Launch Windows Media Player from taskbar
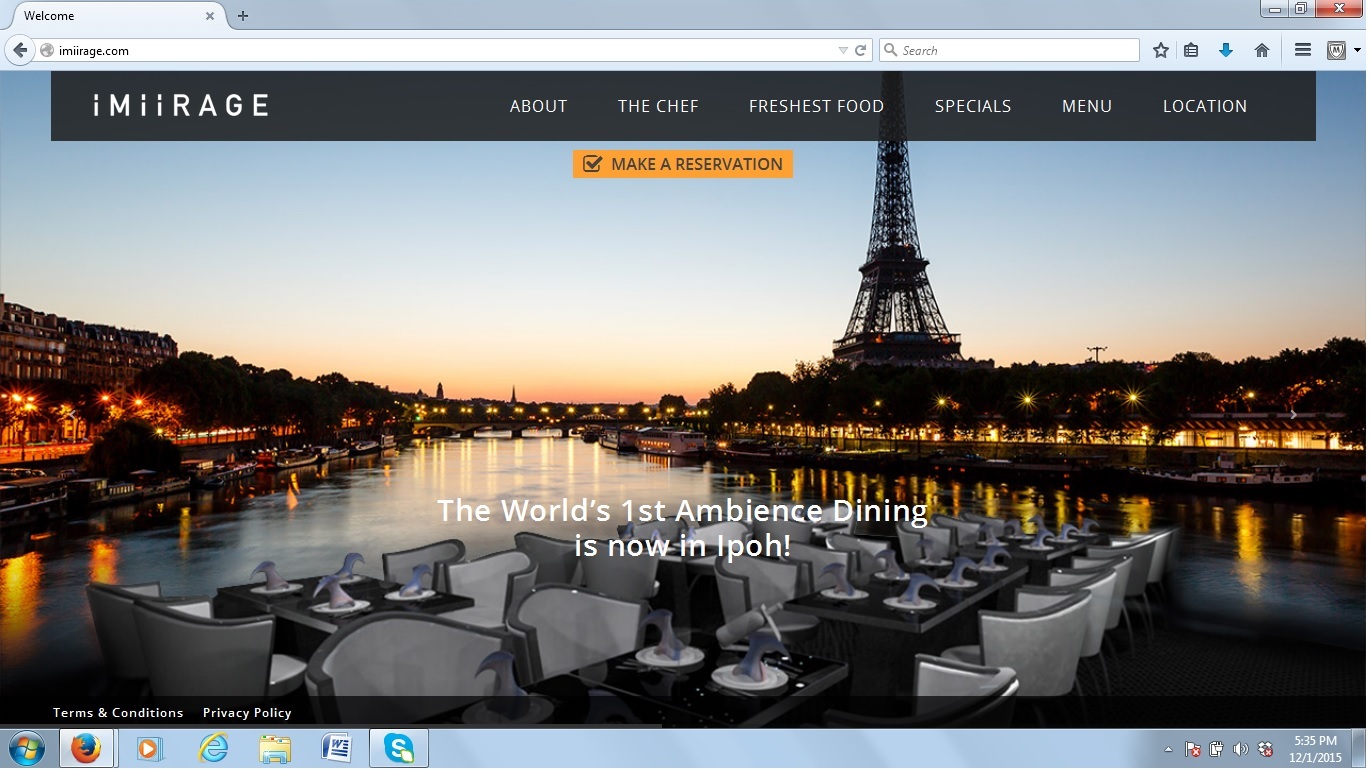The image size is (1370, 770). (150, 748)
